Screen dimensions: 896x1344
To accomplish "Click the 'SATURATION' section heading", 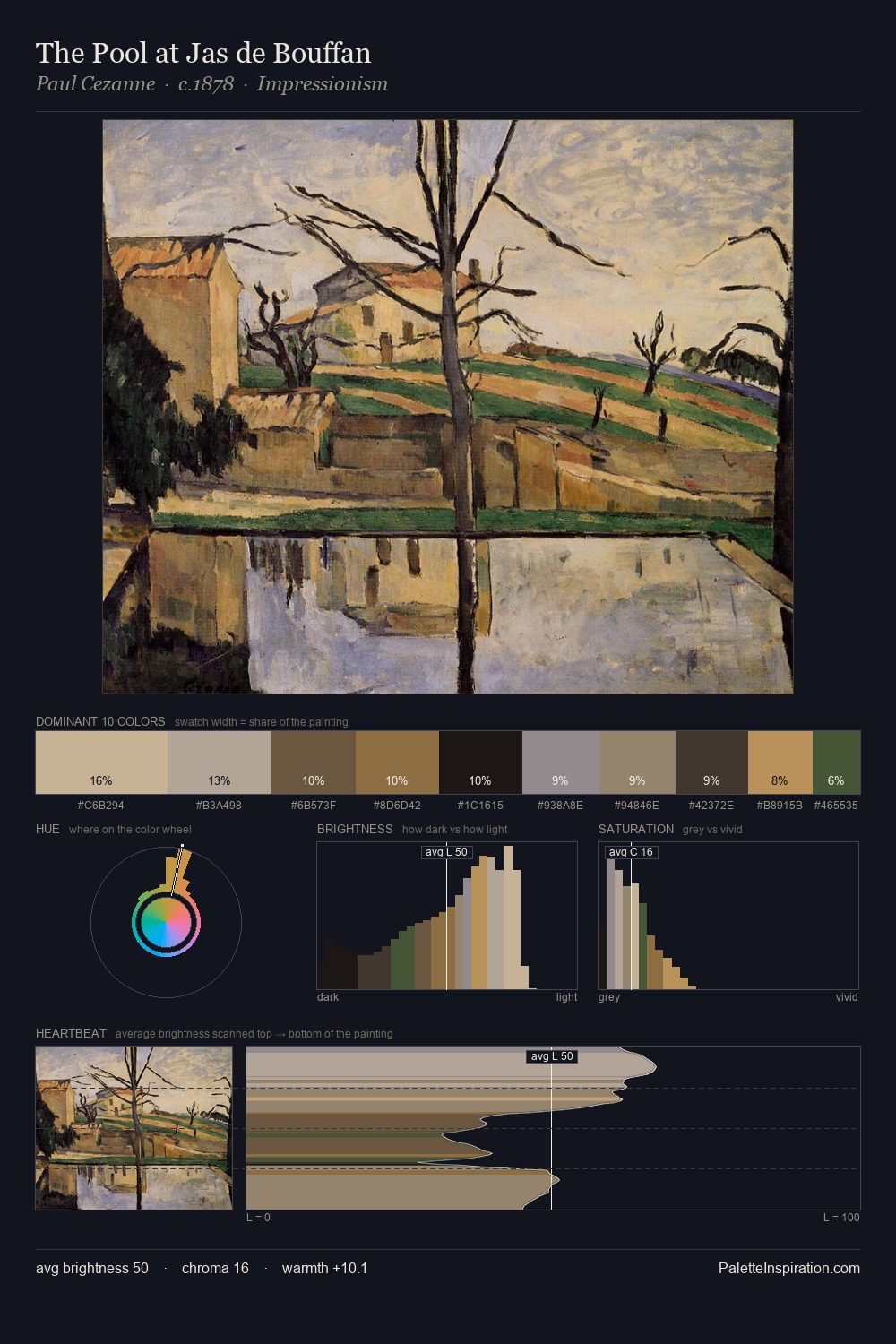I will coord(636,829).
